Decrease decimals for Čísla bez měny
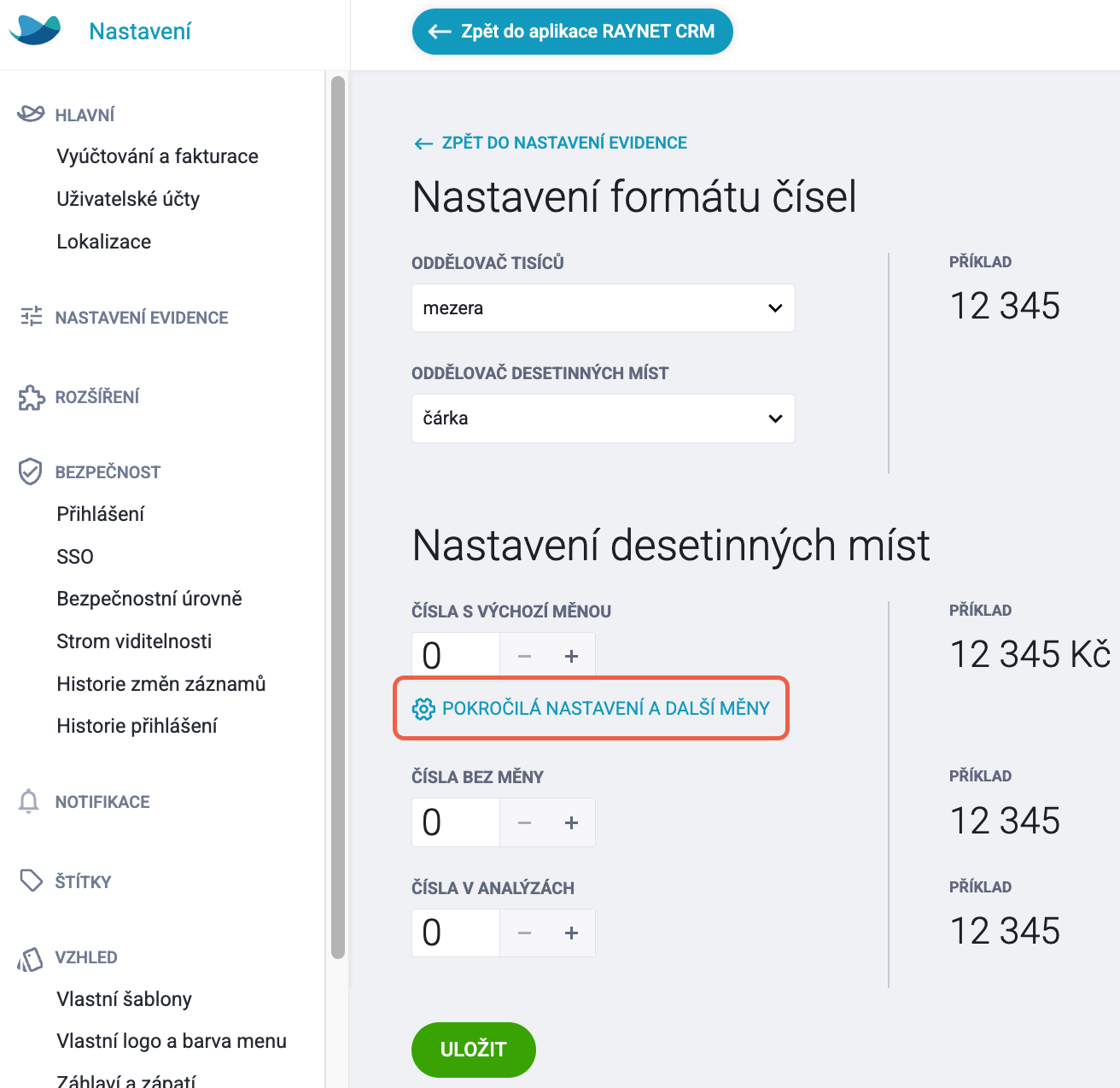Screen dimensions: 1120x1088 (x=525, y=822)
